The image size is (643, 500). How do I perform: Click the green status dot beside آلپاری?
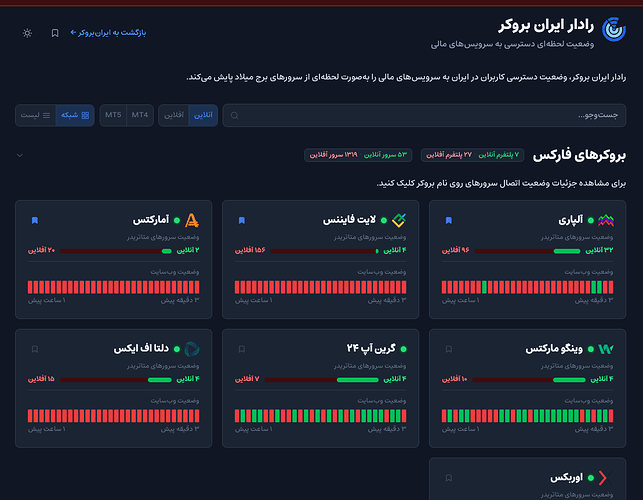(591, 221)
